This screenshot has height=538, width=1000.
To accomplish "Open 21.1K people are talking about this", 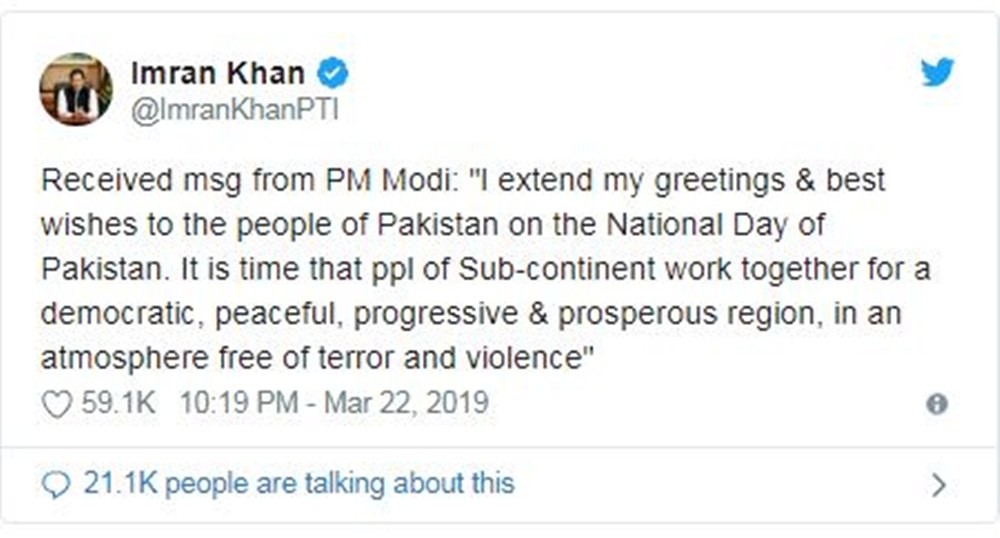I will (x=298, y=483).
